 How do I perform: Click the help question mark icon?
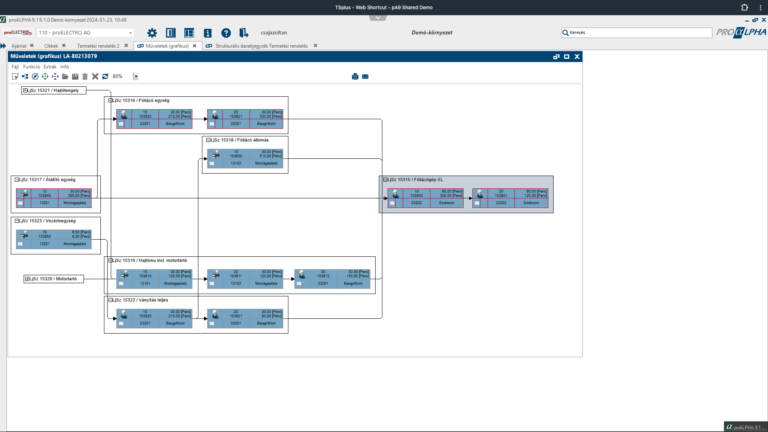tap(226, 33)
